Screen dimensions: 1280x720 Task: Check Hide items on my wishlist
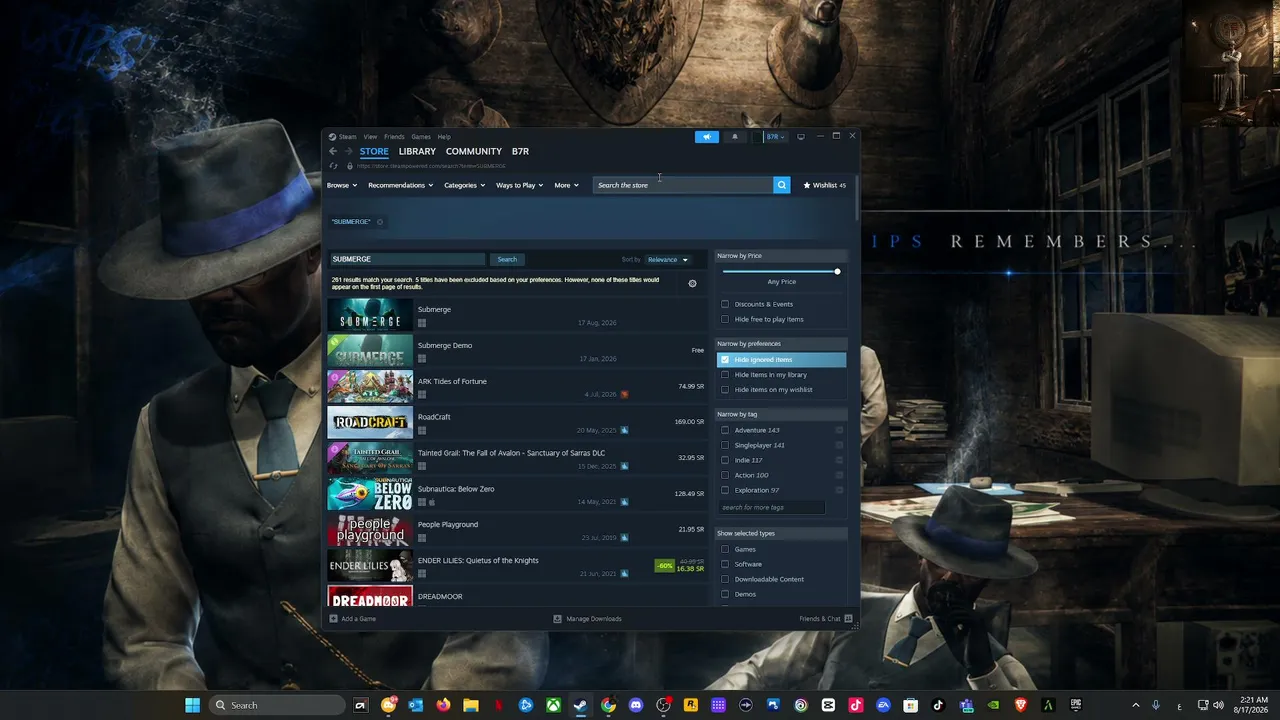[x=725, y=390]
